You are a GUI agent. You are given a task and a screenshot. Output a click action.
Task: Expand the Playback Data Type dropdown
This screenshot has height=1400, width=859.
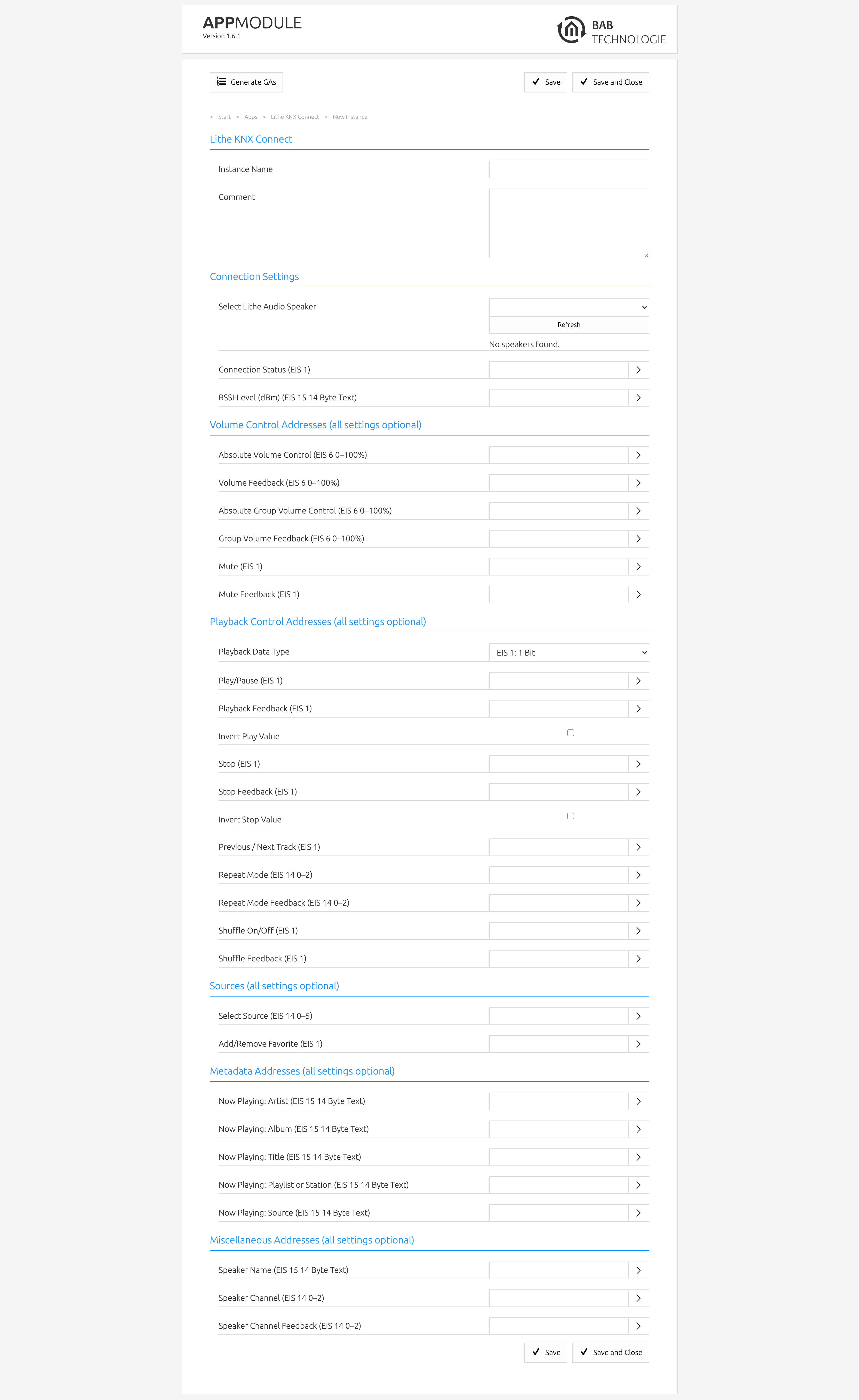point(568,652)
